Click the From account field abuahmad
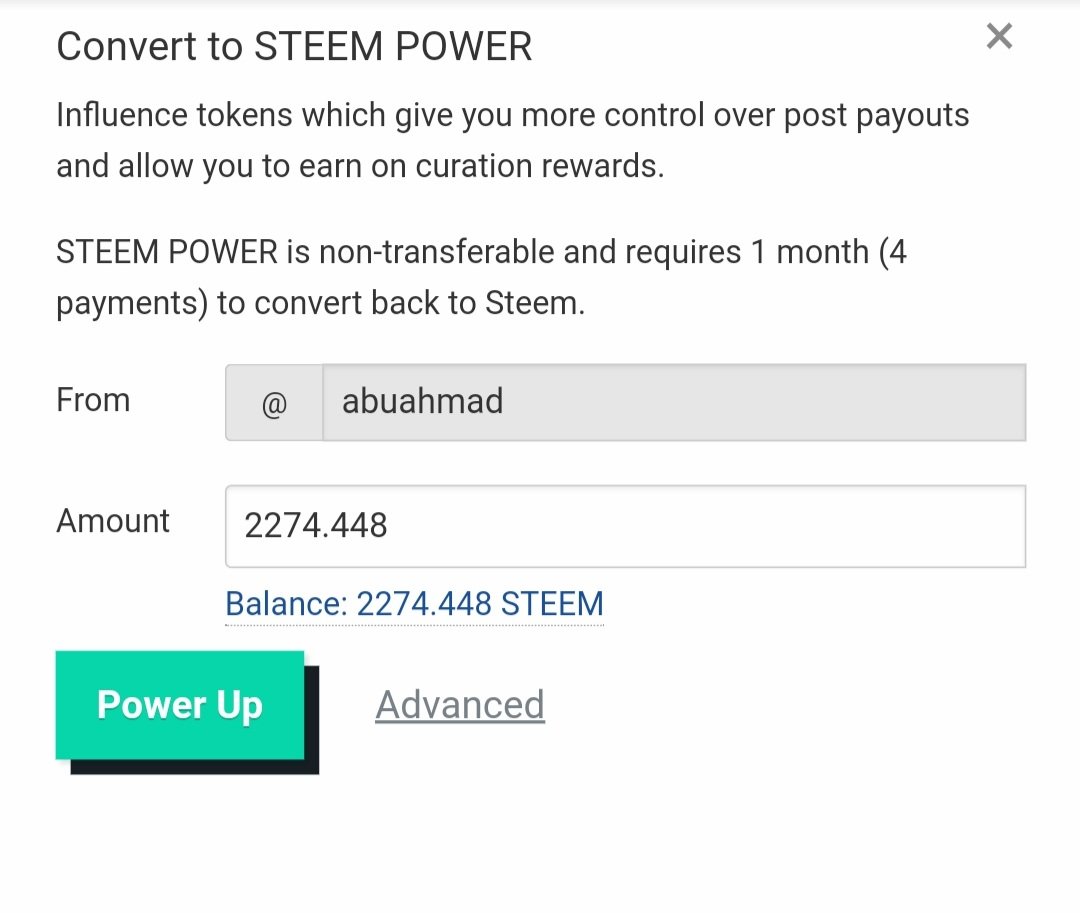 coord(674,402)
